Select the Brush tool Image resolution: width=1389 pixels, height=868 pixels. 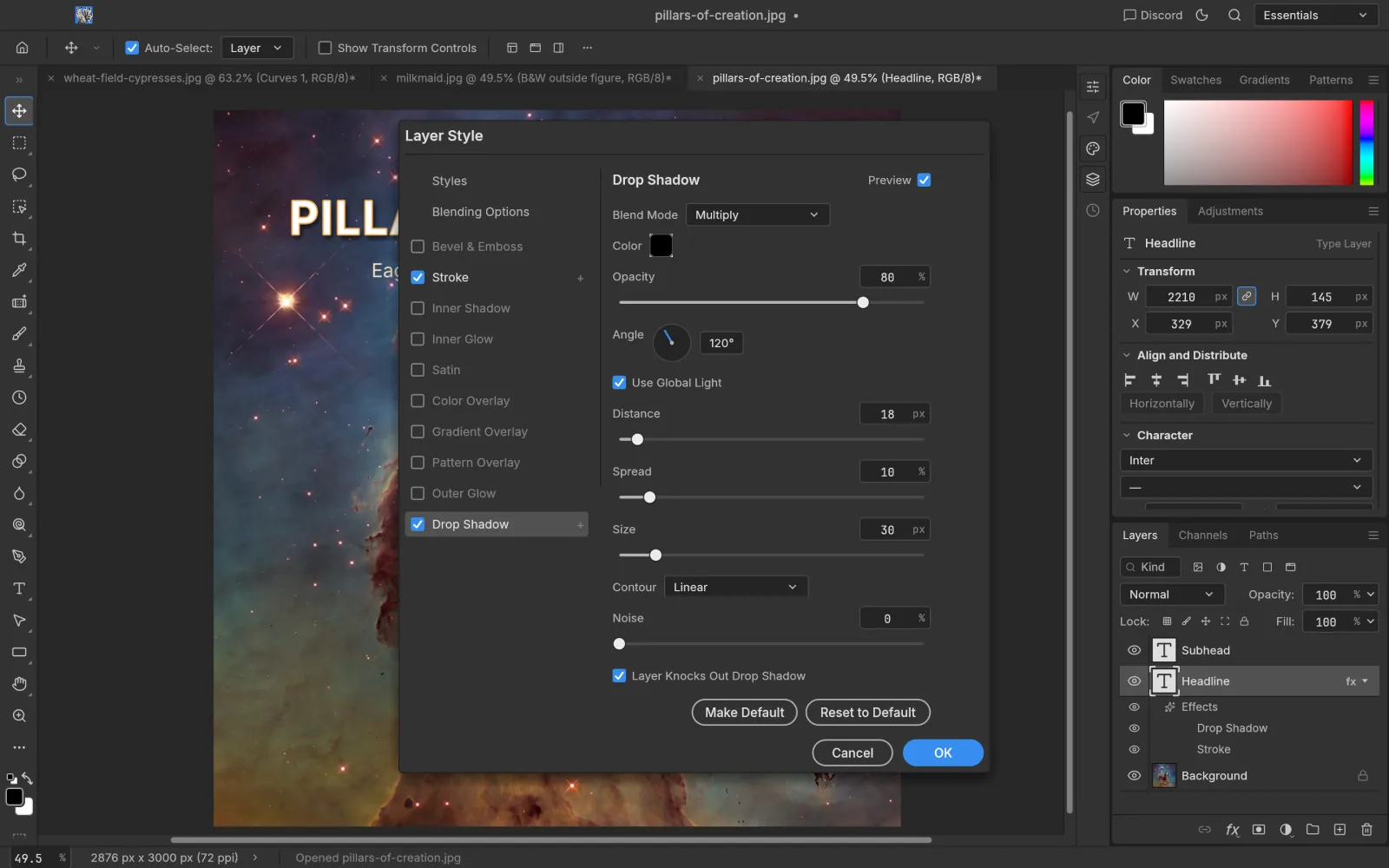click(x=19, y=334)
